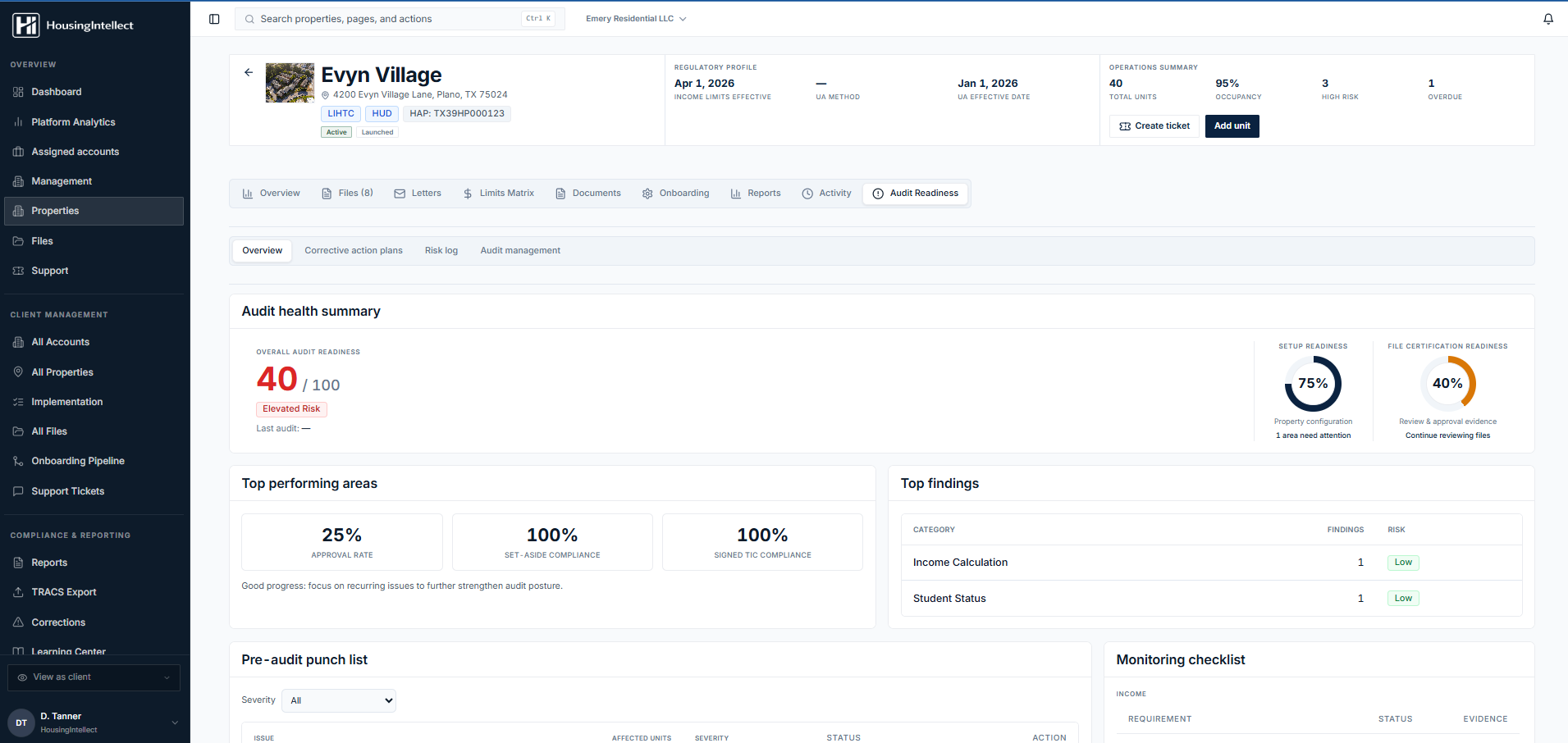Click the back arrow beside Evyn Village

pos(249,72)
